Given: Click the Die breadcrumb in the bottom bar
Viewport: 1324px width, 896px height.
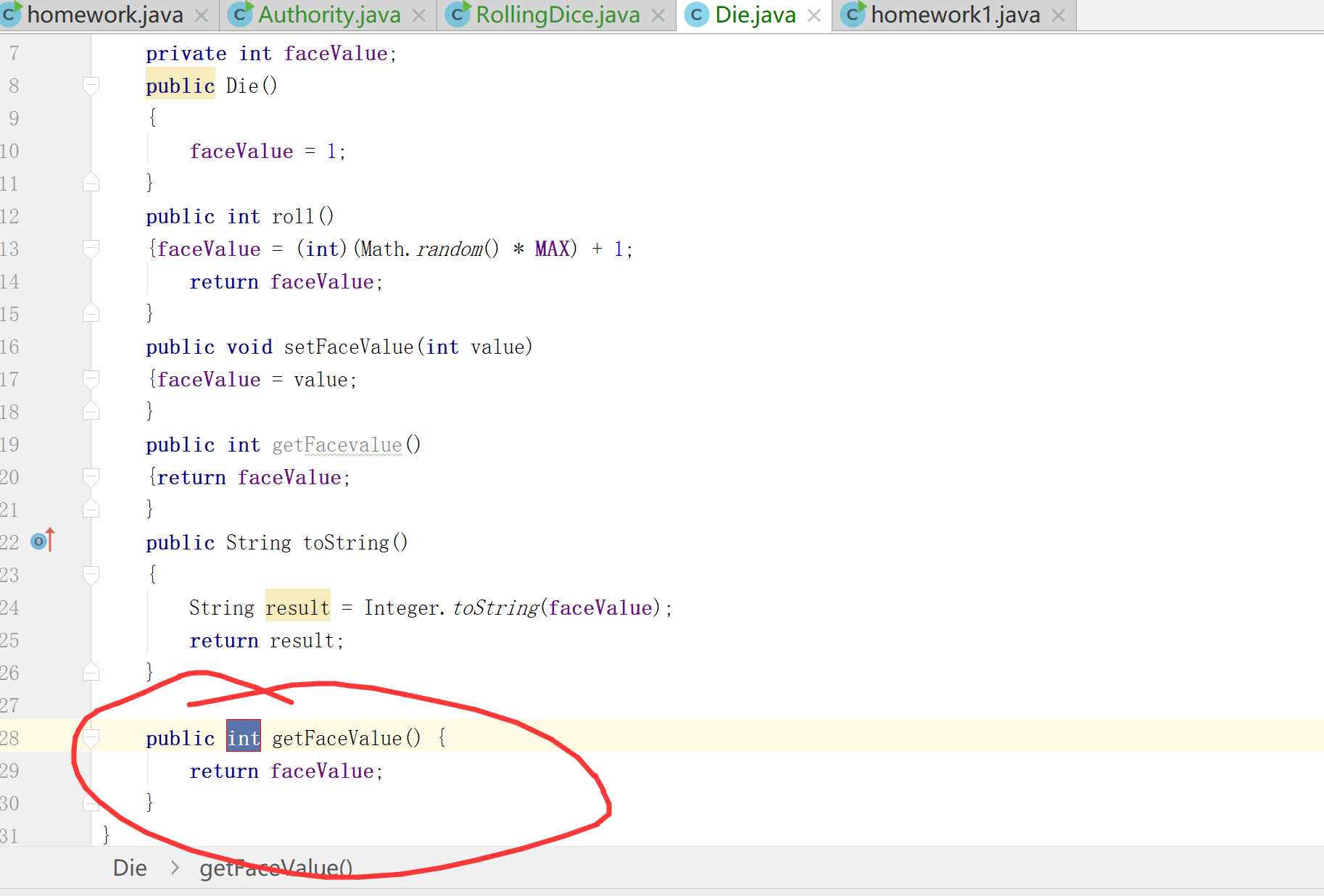Looking at the screenshot, I should [x=130, y=868].
